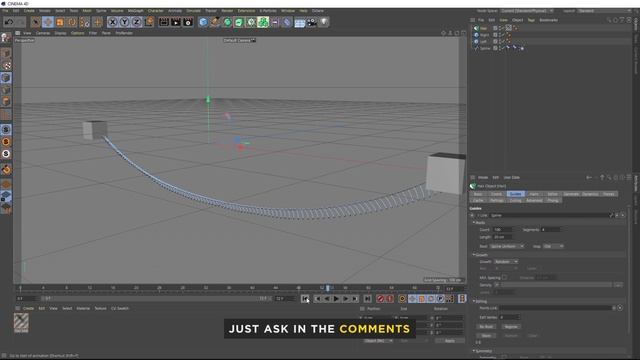Screen dimensions: 640x360
Task: Click the Render View clapperboard icon
Action: pos(164,22)
